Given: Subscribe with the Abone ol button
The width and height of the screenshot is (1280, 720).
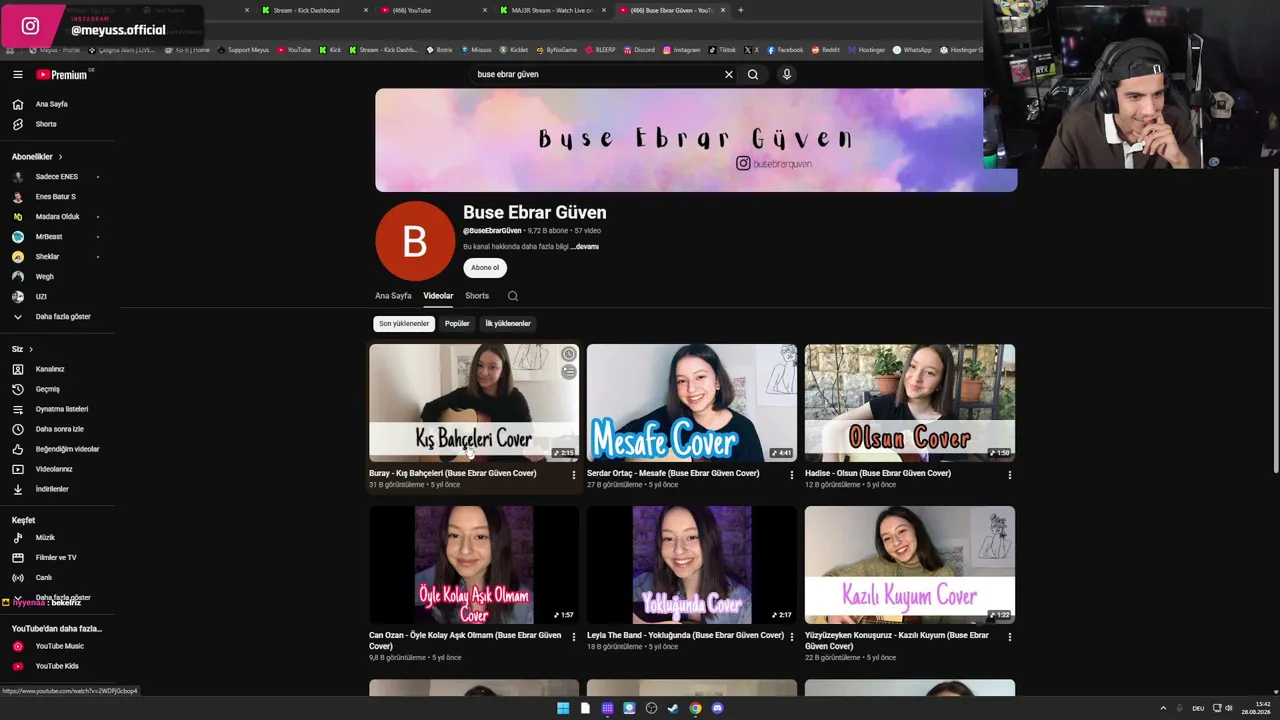Looking at the screenshot, I should coord(485,268).
